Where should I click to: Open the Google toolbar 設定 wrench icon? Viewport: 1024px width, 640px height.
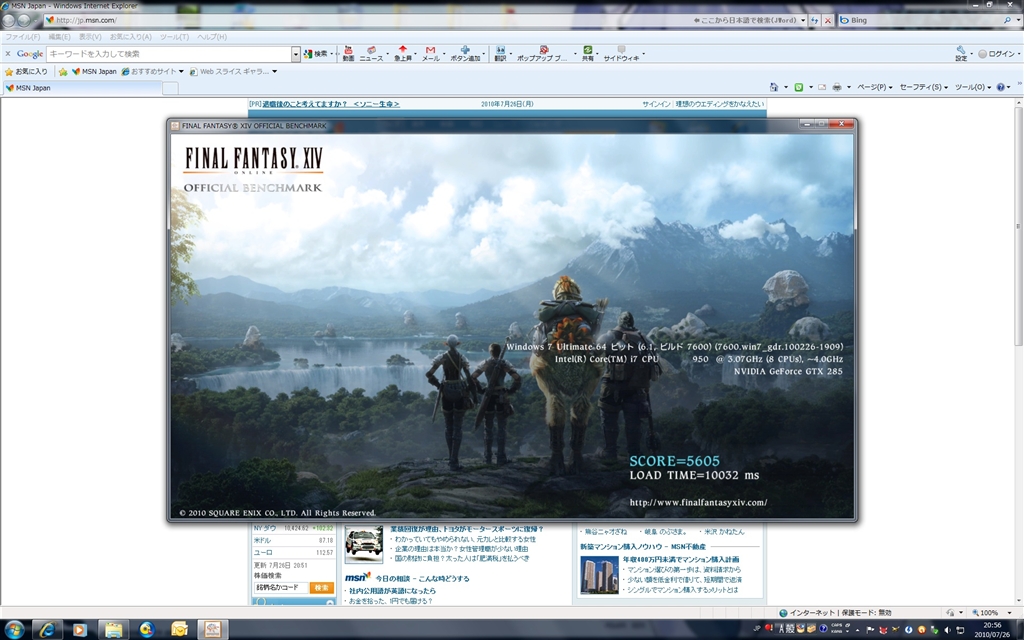(x=961, y=54)
